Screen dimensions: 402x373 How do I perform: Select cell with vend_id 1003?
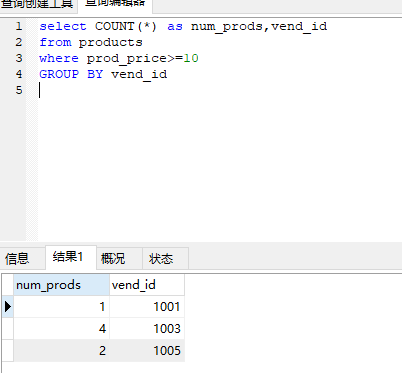click(147, 329)
